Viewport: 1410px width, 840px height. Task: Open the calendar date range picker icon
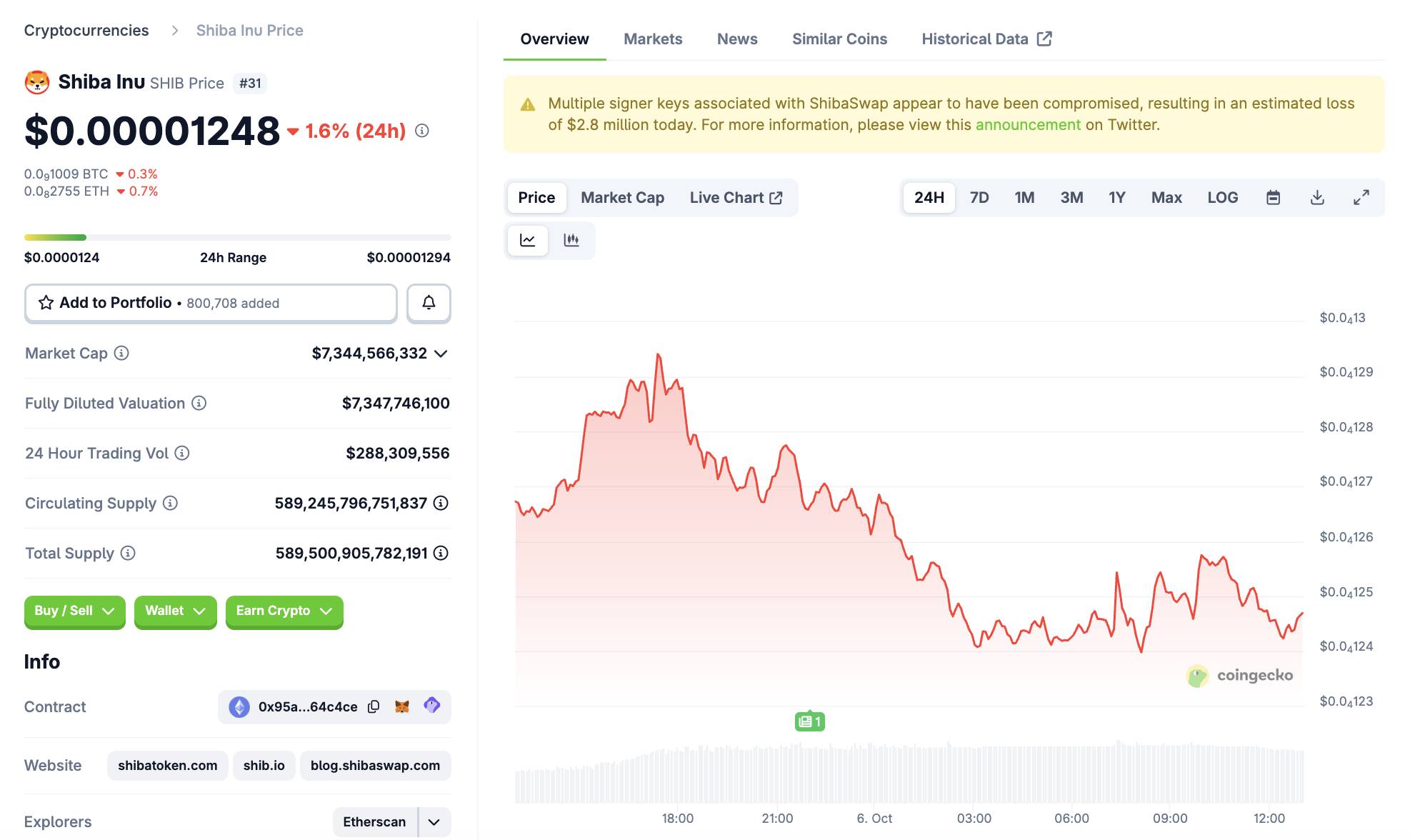[1273, 198]
